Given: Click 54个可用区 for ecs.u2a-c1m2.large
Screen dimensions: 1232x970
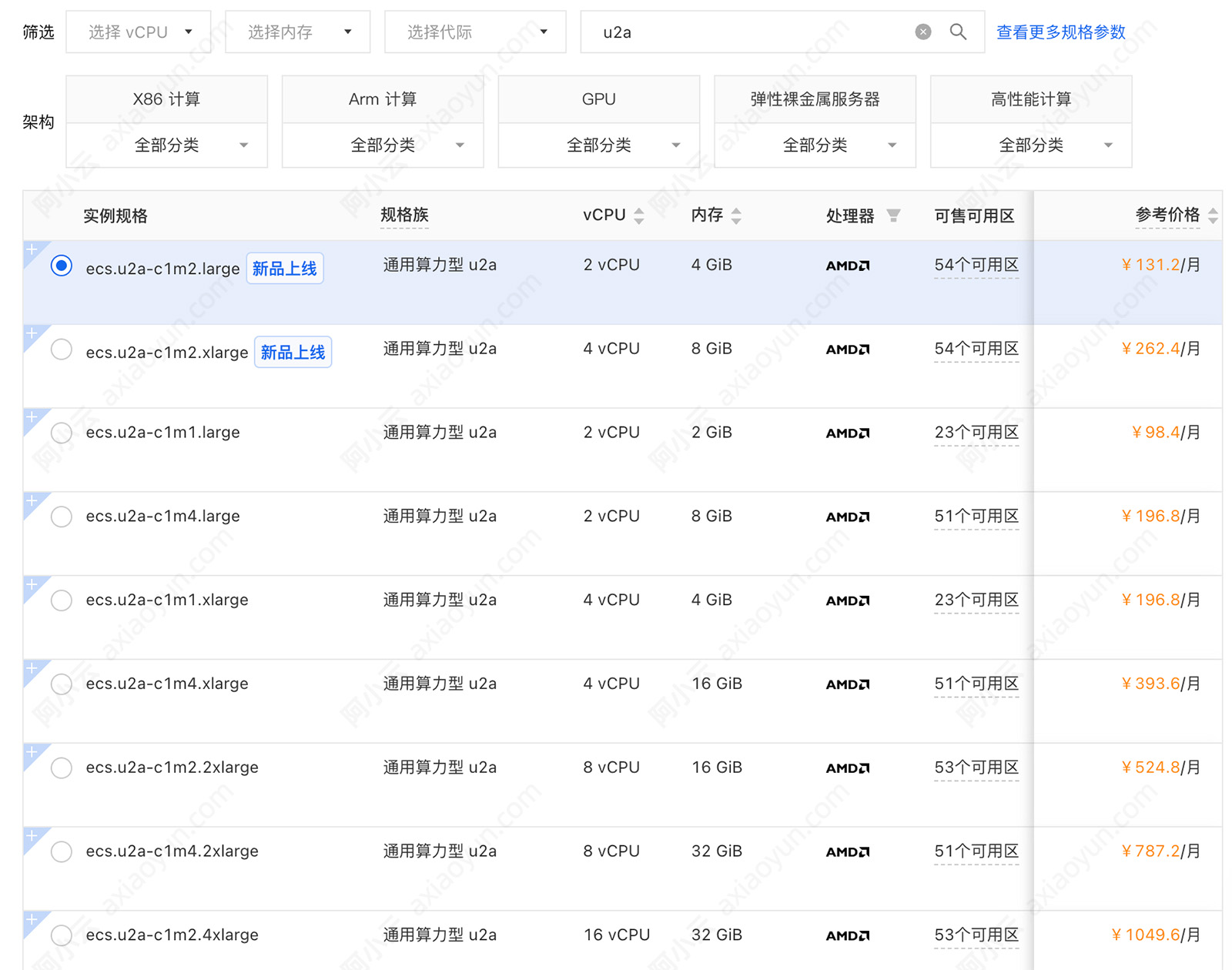Looking at the screenshot, I should coord(976,265).
